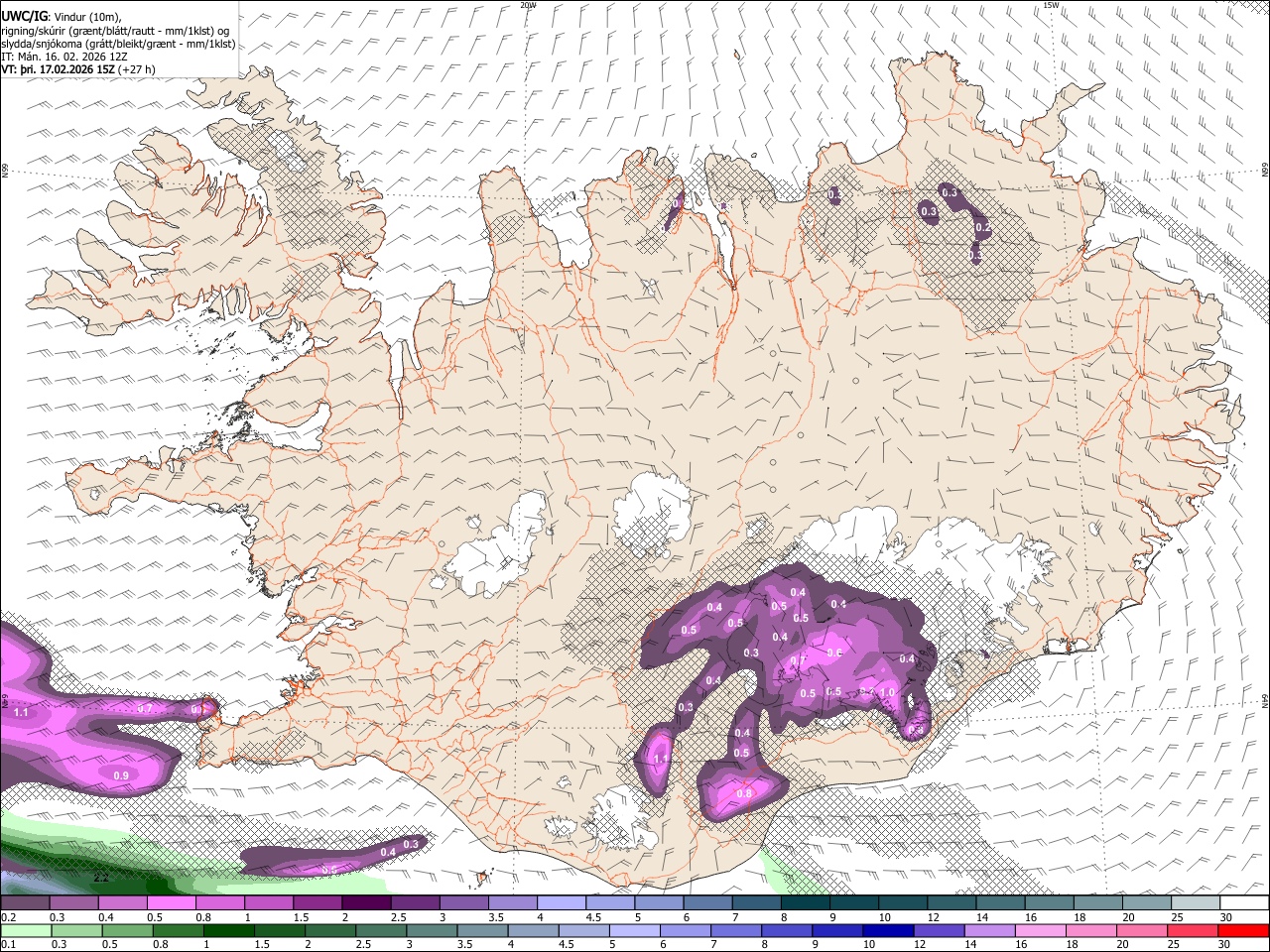Click the '0.1' label under lower legend row

pyautogui.click(x=9, y=945)
